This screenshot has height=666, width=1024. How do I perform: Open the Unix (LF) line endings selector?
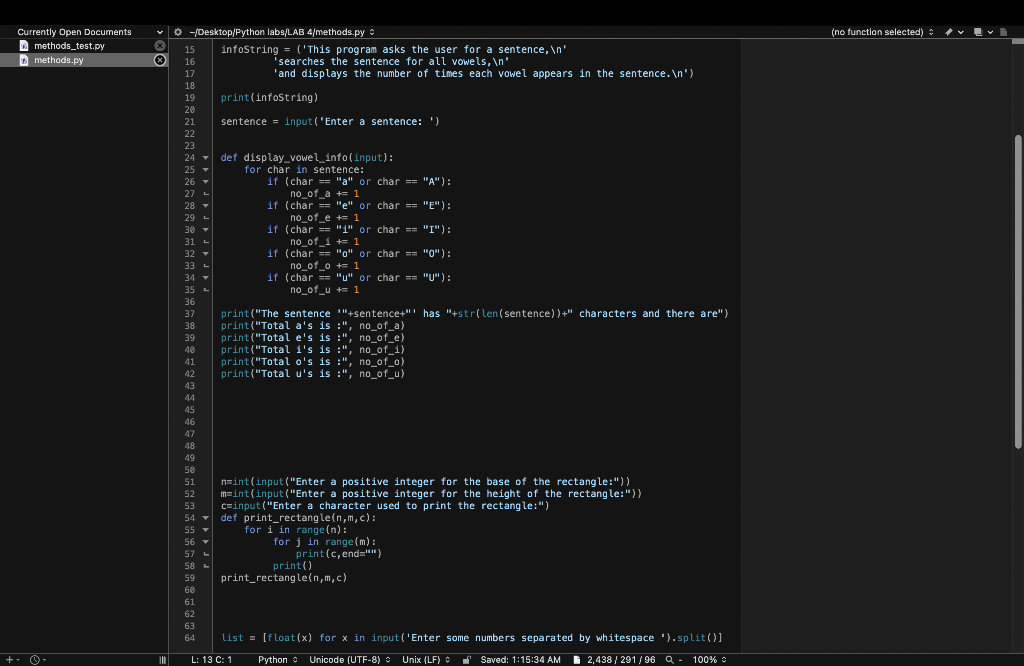coord(426,659)
